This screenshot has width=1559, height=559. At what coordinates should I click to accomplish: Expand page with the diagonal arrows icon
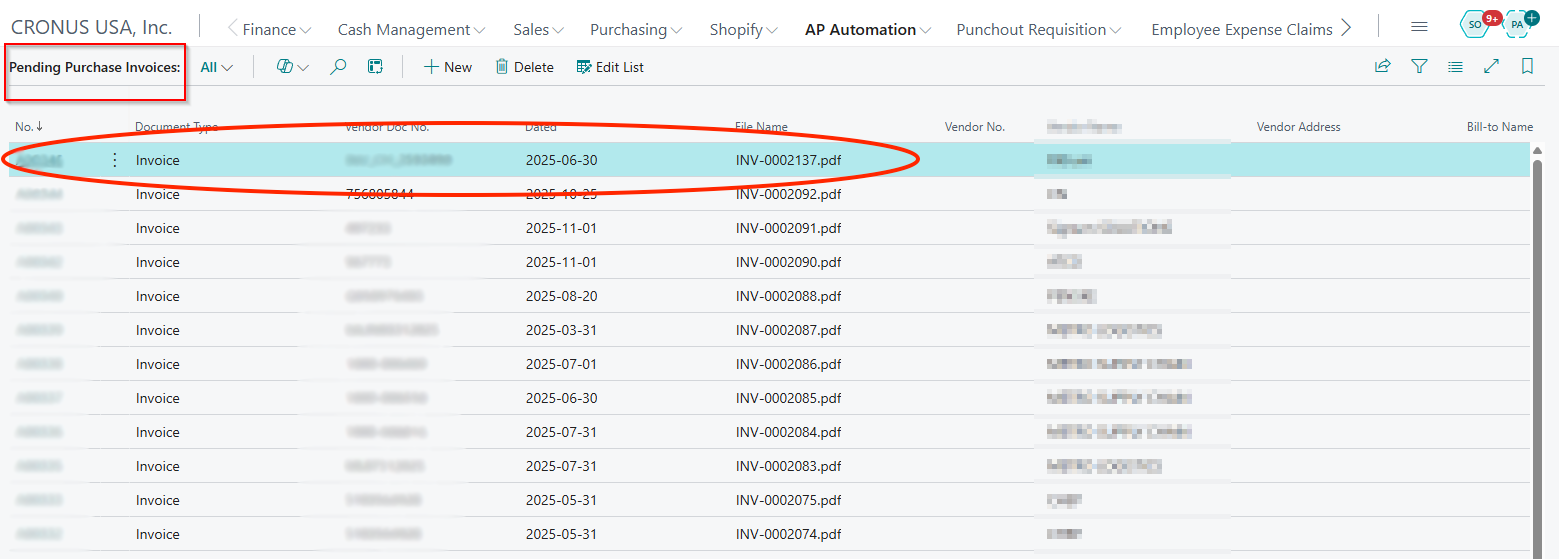pos(1491,67)
